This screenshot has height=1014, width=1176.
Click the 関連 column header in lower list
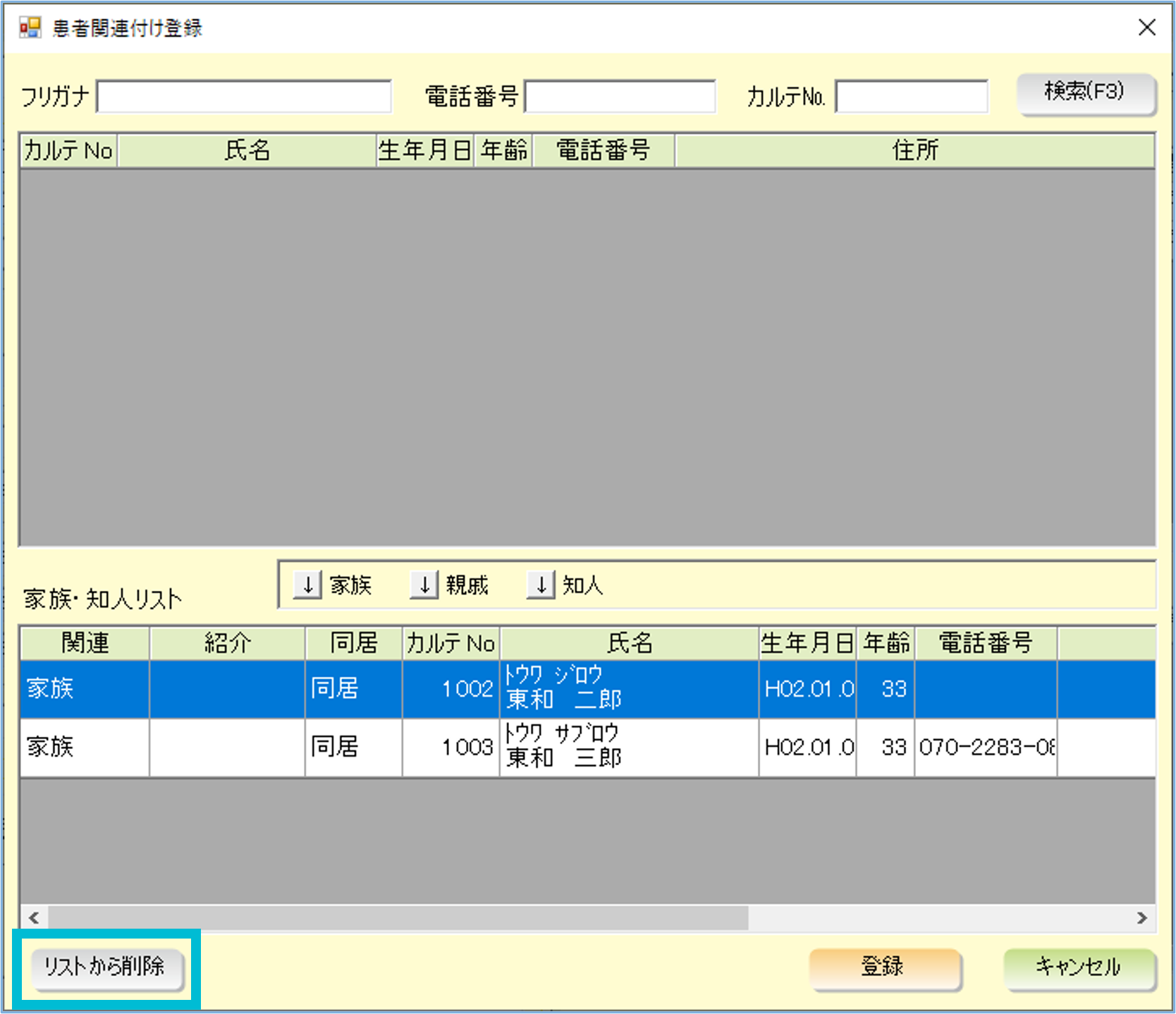point(85,642)
